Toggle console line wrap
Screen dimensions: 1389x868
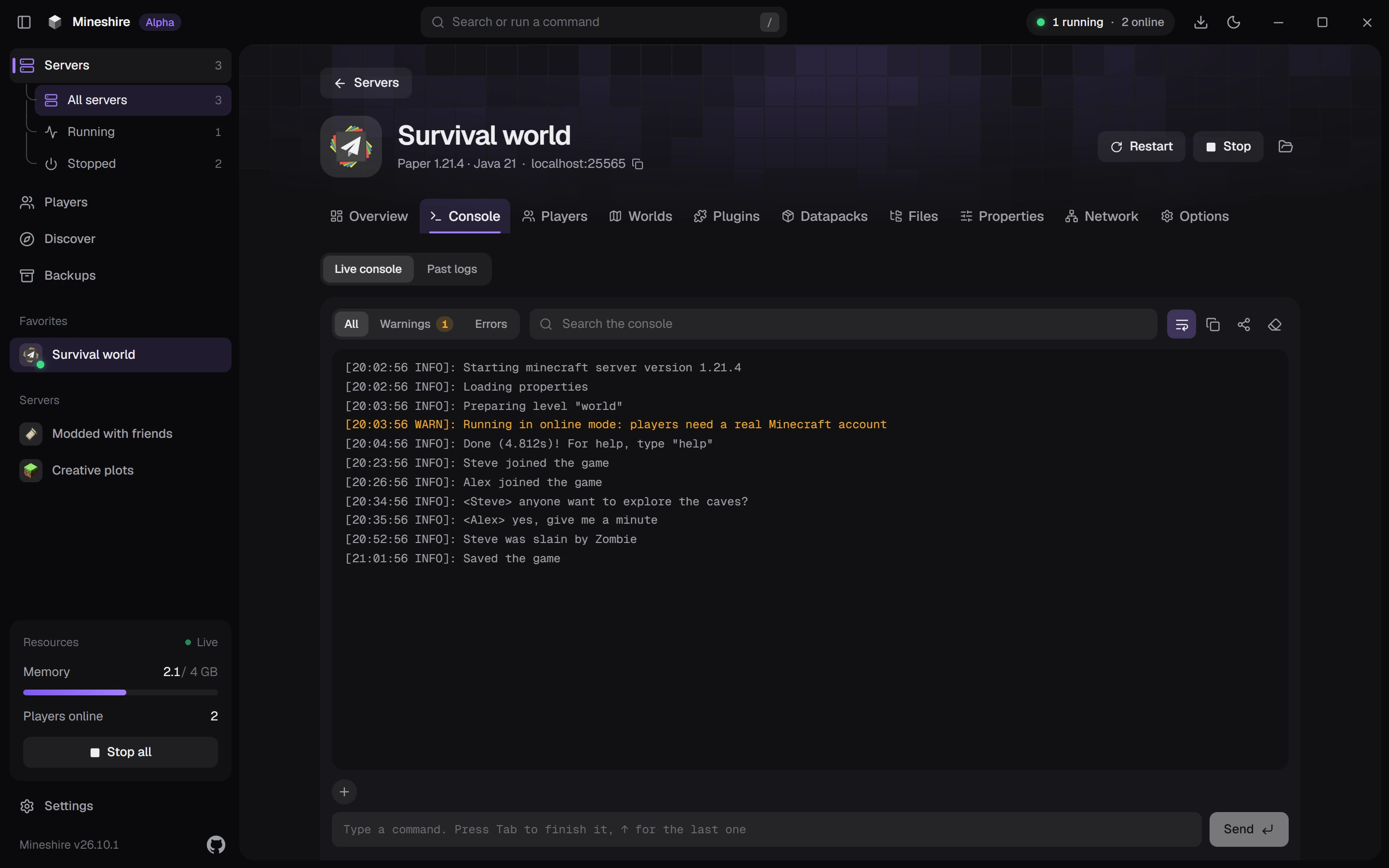(1181, 325)
